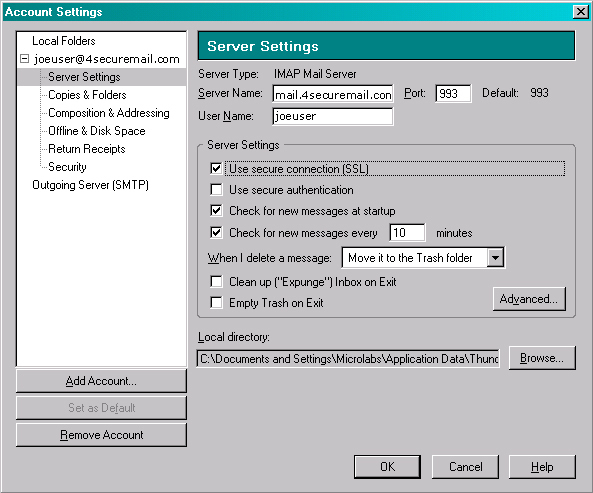Select Local Folders in account list

[x=64, y=41]
